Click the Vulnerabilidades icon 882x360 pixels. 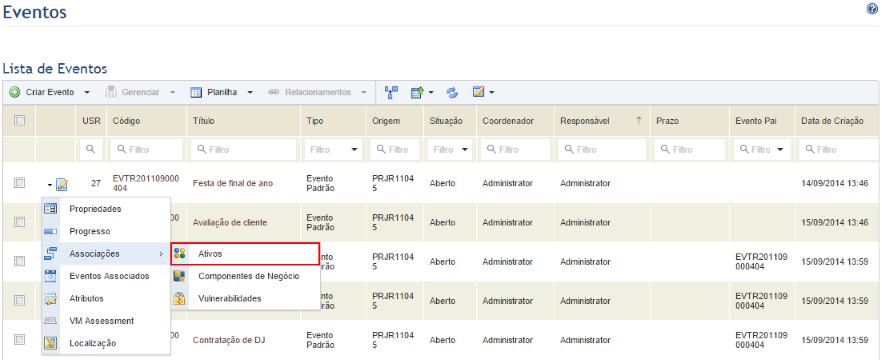(179, 299)
